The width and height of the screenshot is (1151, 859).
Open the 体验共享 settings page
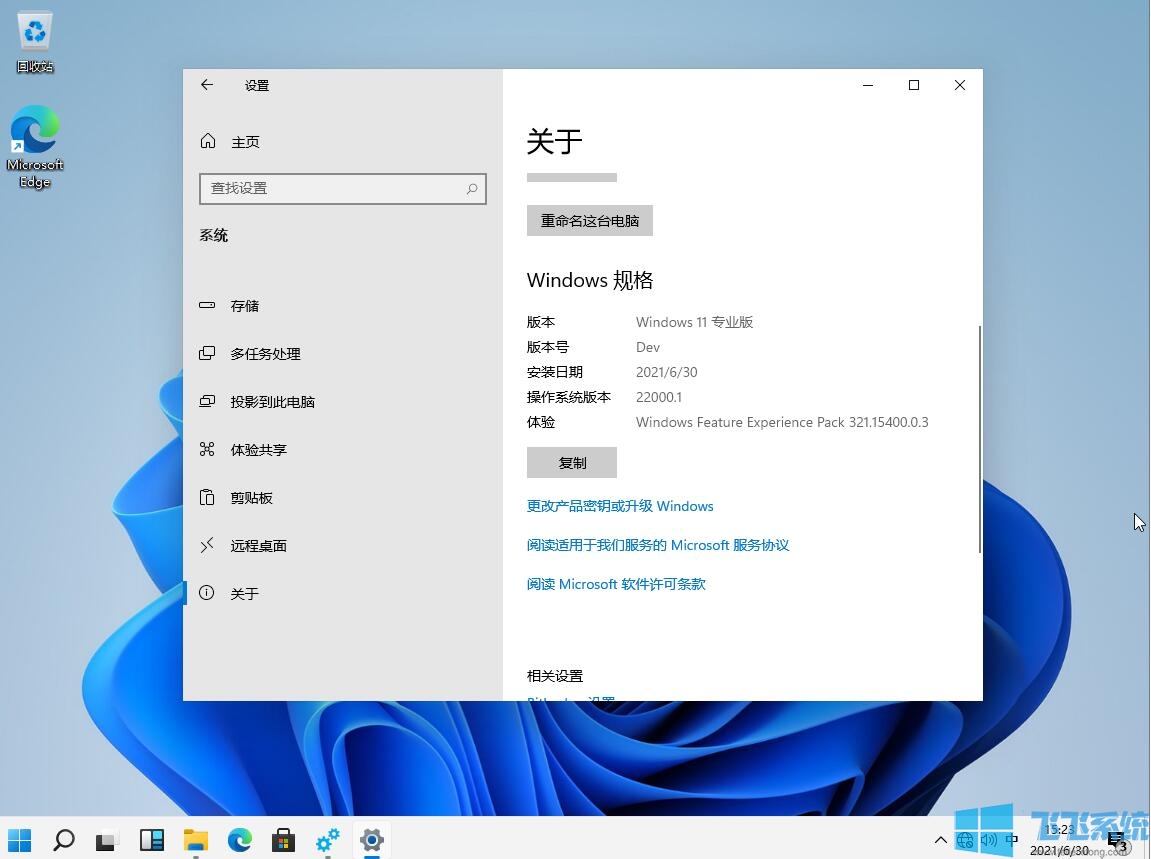(x=260, y=449)
